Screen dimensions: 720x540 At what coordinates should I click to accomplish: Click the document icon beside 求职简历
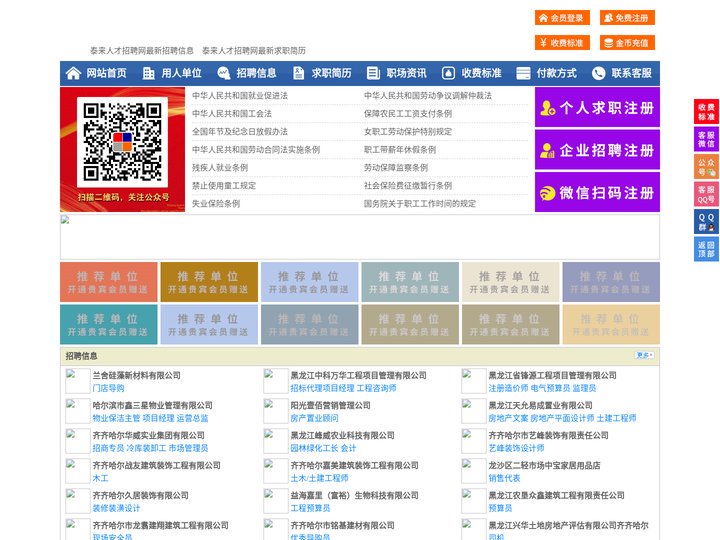(298, 73)
